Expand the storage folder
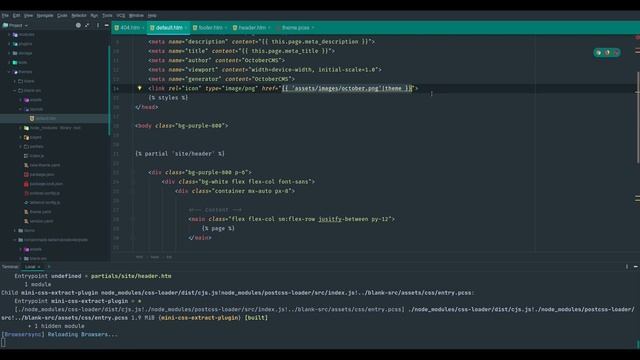640x360 pixels. pos(9,53)
